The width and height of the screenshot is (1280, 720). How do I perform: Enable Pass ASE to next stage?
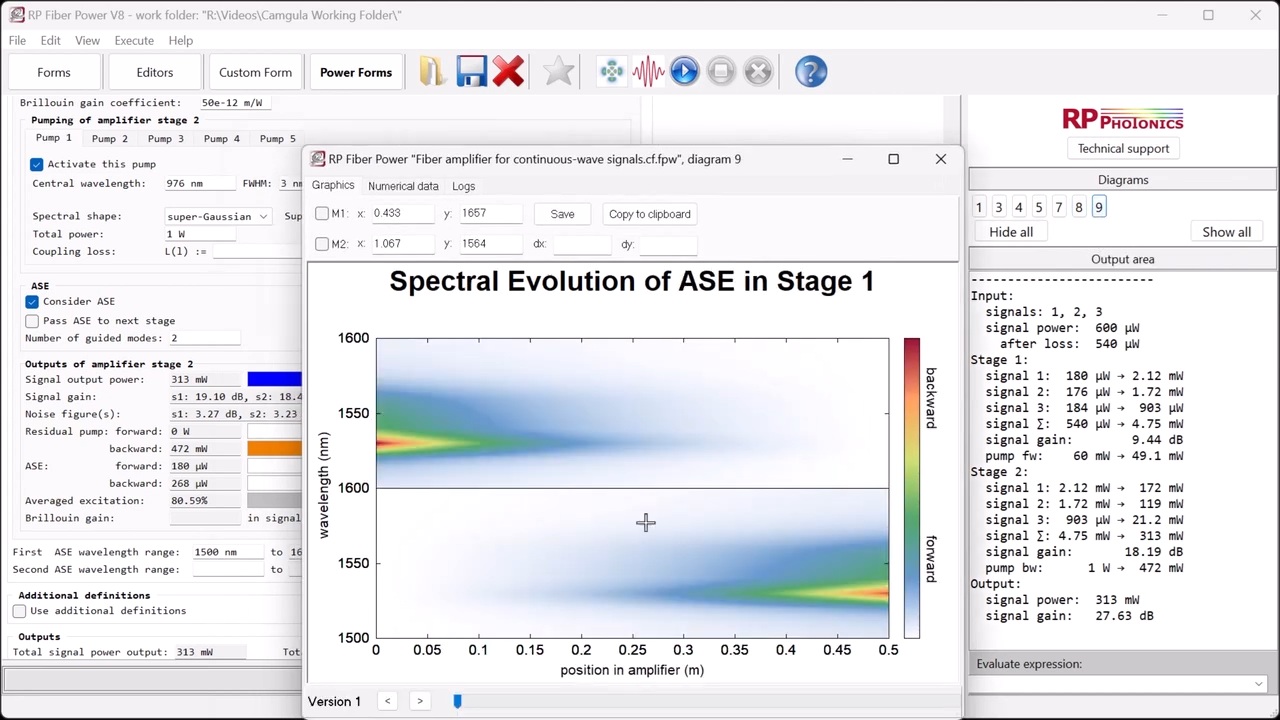pos(32,321)
